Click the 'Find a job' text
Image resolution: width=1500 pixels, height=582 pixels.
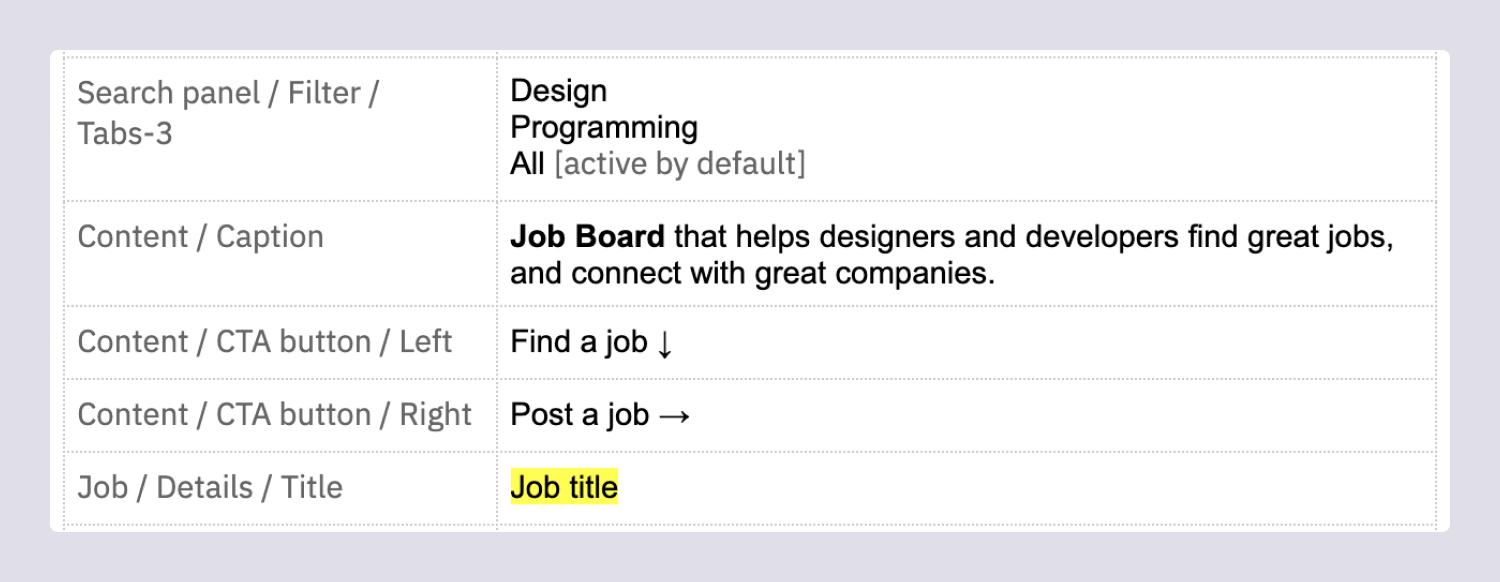coord(579,343)
